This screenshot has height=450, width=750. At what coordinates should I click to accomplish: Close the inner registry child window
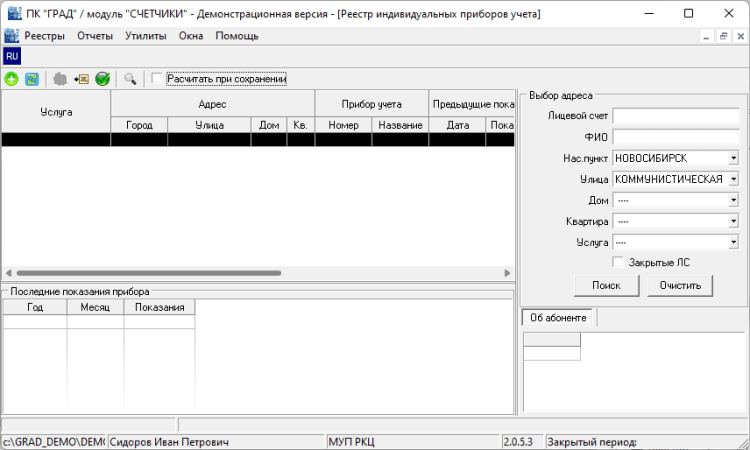pyautogui.click(x=740, y=36)
